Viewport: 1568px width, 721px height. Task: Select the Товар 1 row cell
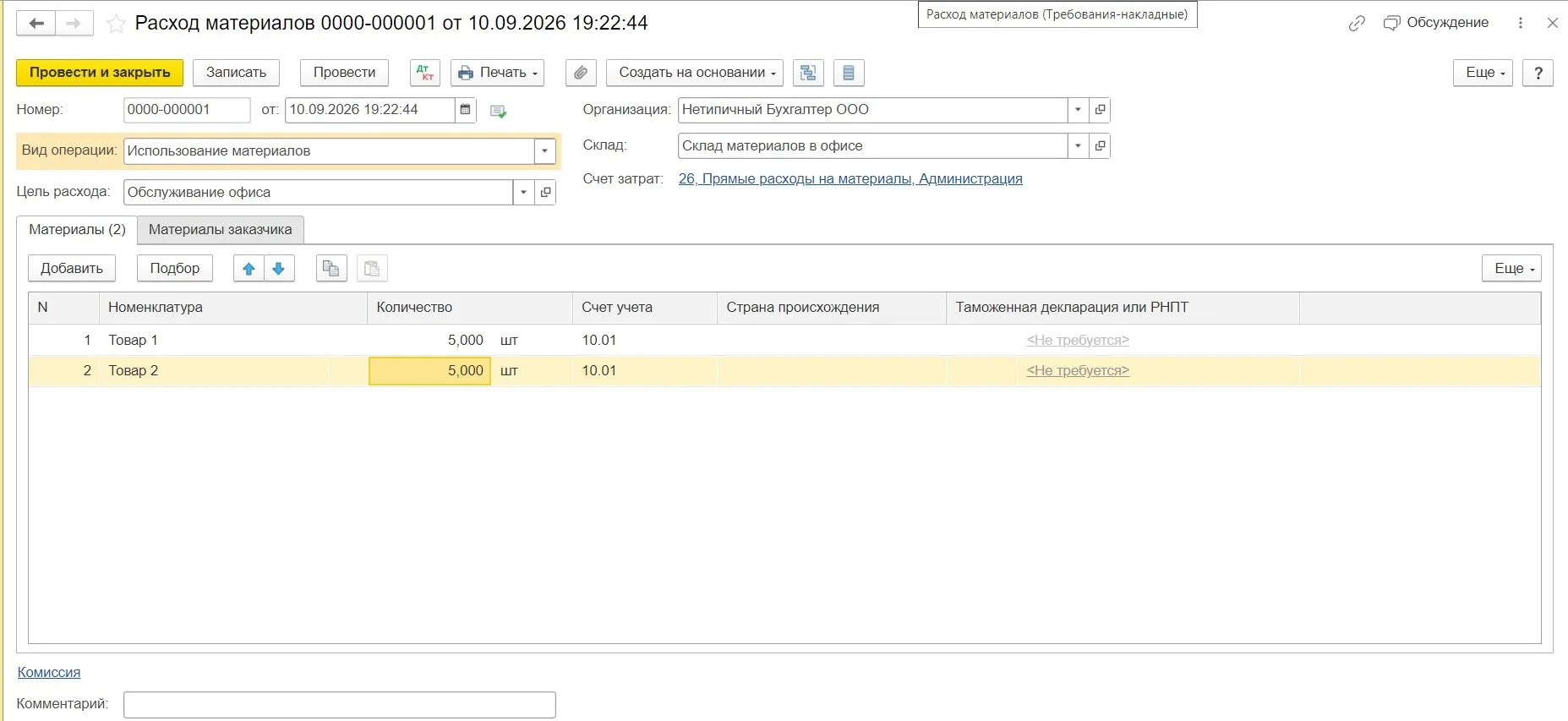click(233, 341)
